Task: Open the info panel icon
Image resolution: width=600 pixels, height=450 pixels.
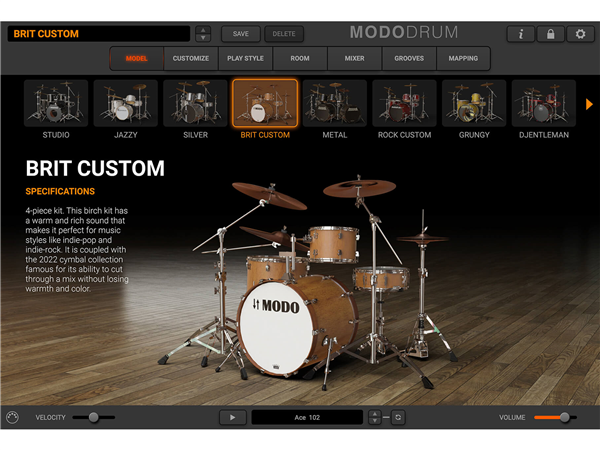Action: tap(520, 34)
